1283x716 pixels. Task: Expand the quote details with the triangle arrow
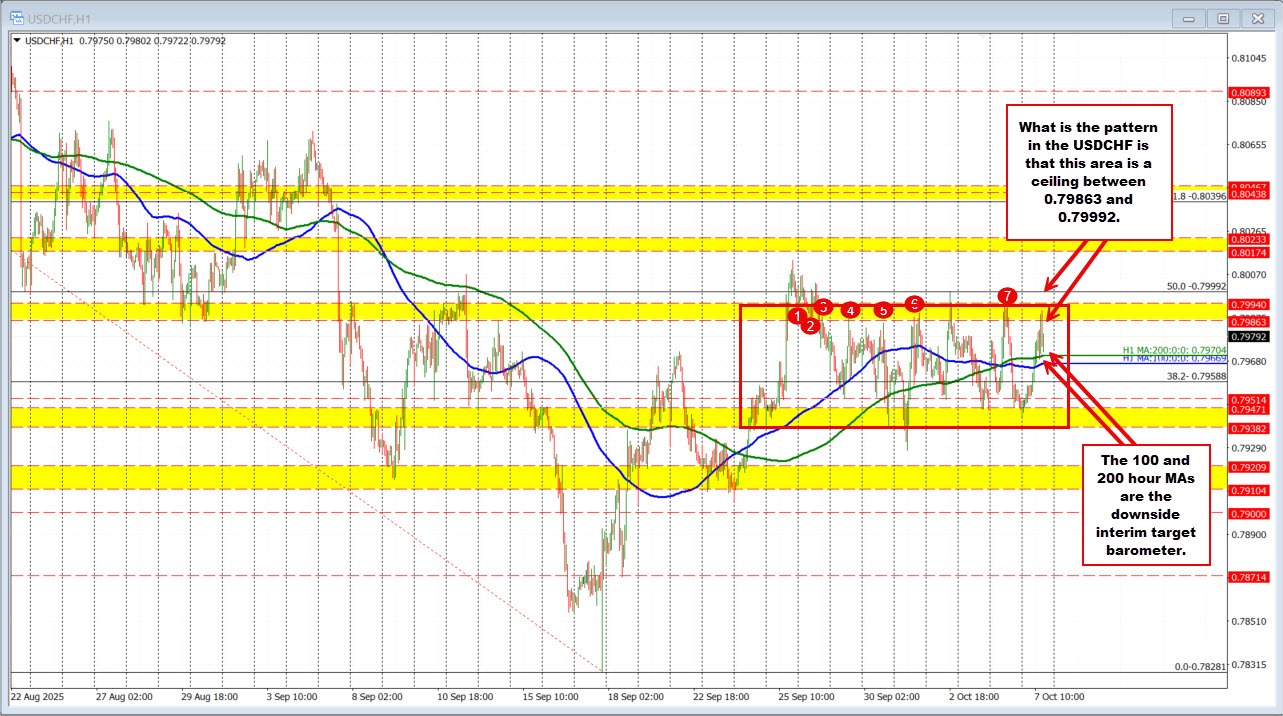(x=18, y=41)
